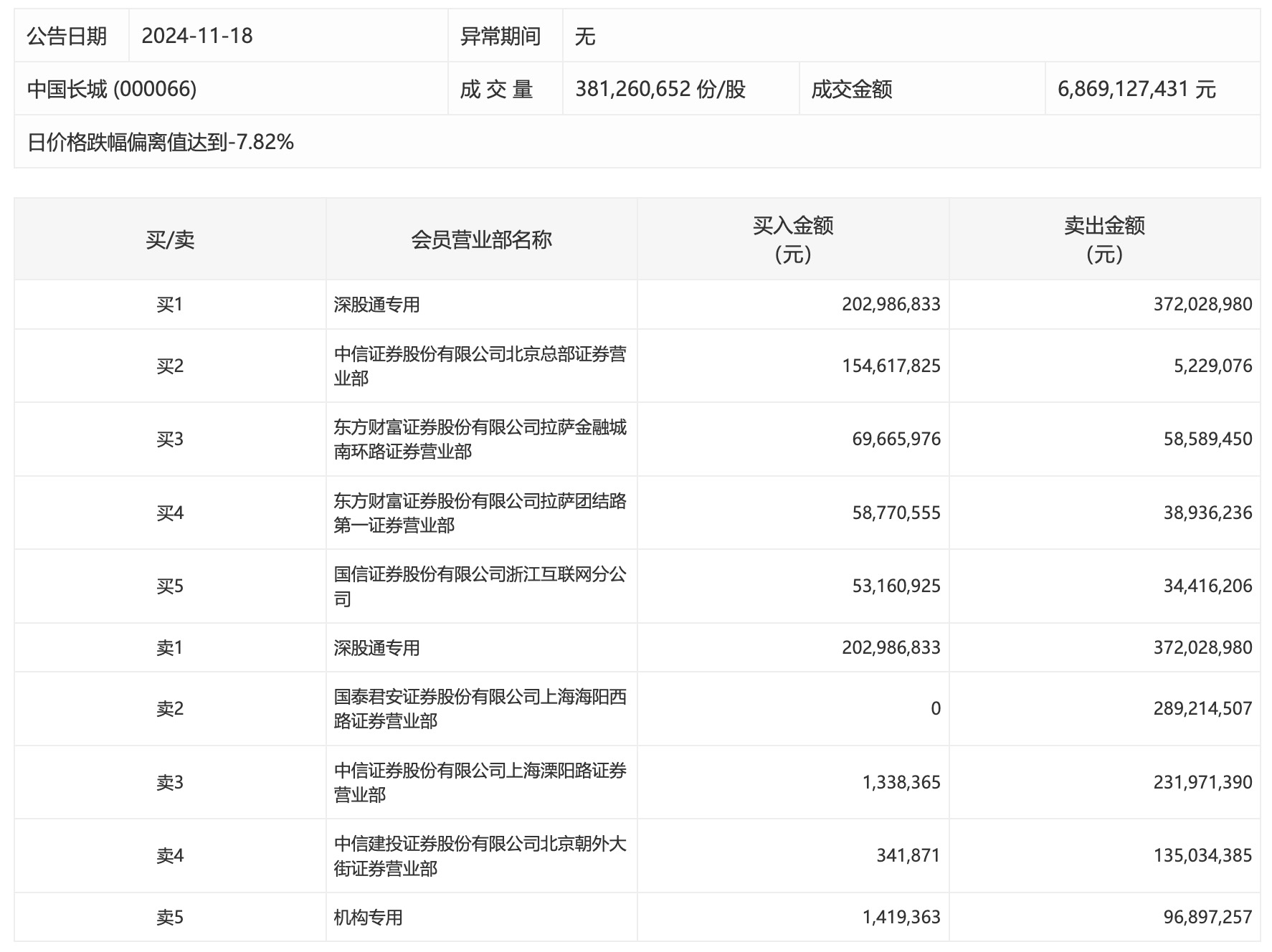This screenshot has width=1272, height=952.
Task: Click buy amount 202,986,833 in 买1 row
Action: tap(891, 305)
